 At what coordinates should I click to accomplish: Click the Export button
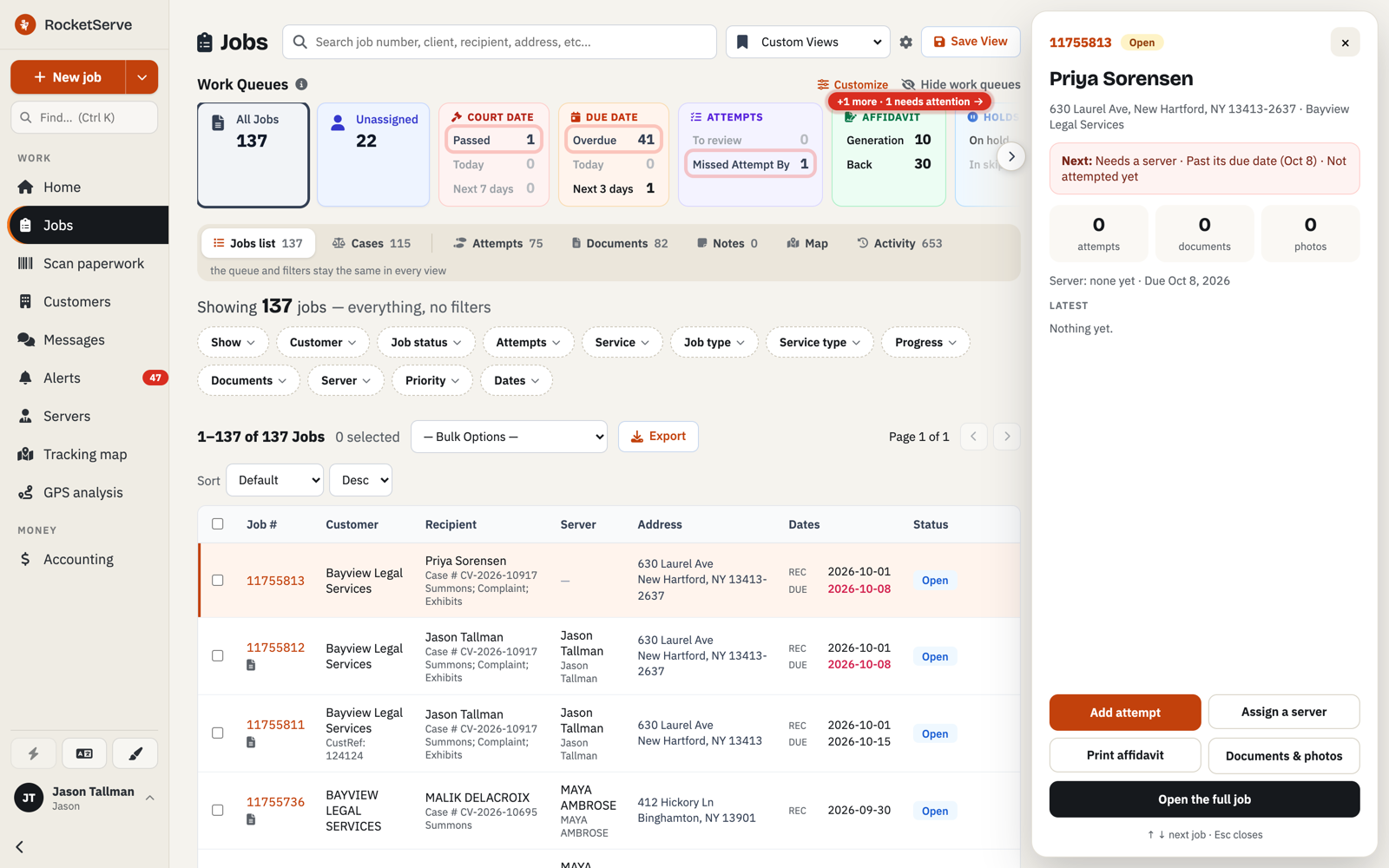click(658, 437)
